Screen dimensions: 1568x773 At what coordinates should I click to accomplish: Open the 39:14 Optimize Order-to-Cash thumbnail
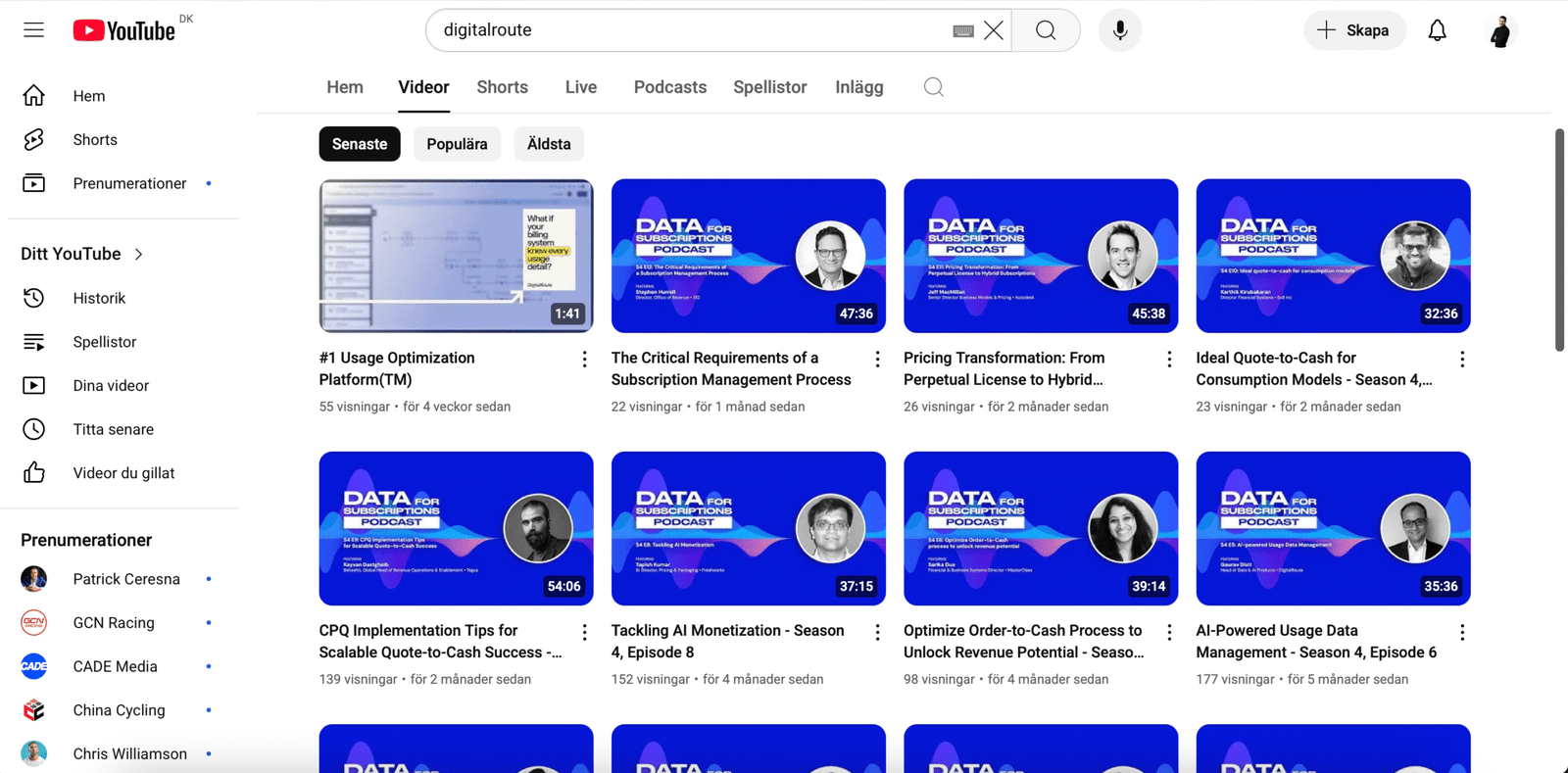coord(1041,528)
